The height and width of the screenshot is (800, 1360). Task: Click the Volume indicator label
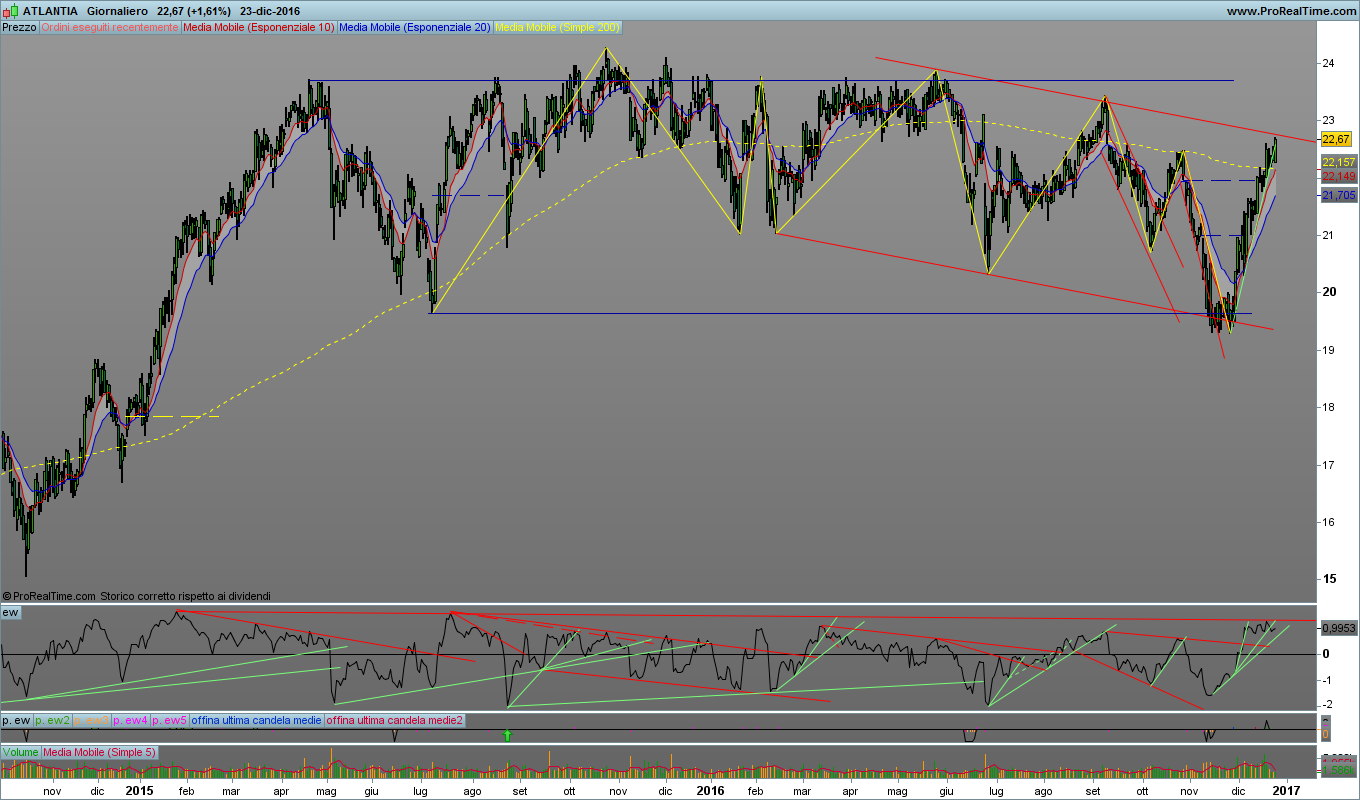[x=21, y=752]
